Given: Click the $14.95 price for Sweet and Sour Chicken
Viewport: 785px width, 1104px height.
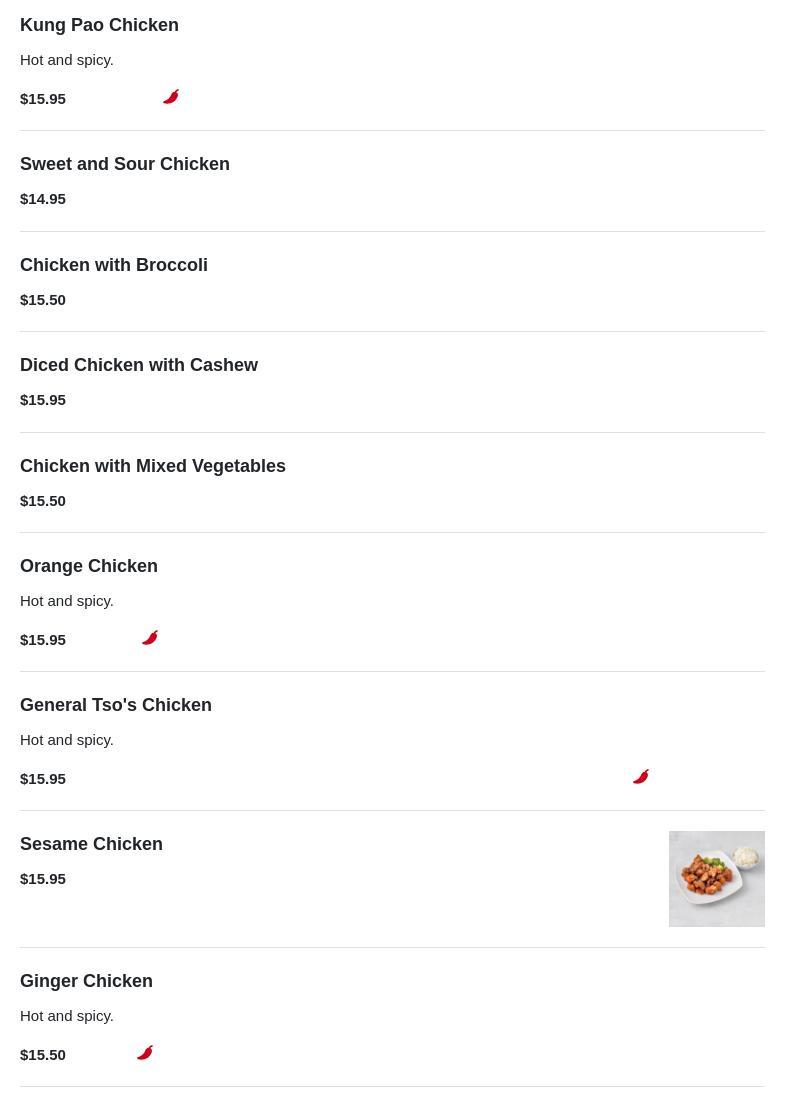Looking at the screenshot, I should (x=43, y=199).
